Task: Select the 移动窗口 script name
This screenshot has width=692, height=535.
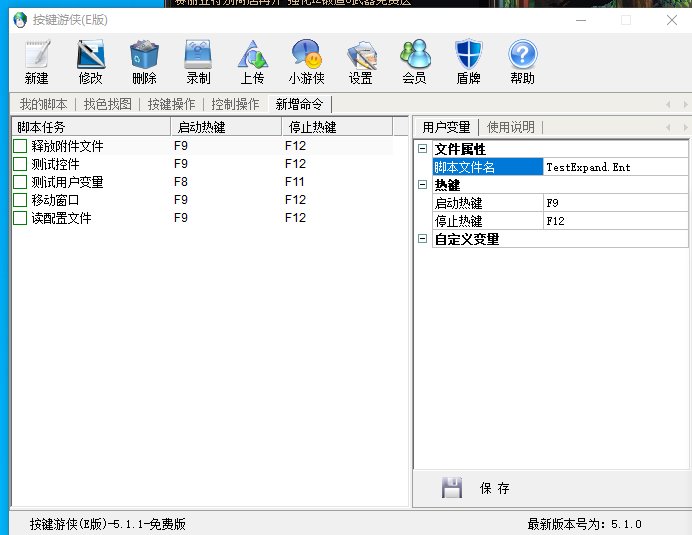Action: click(55, 200)
